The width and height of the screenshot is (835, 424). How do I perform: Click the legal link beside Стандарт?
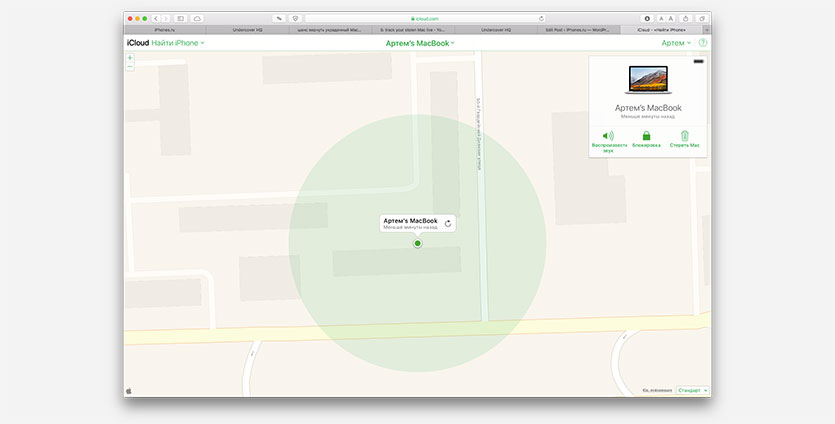click(658, 390)
